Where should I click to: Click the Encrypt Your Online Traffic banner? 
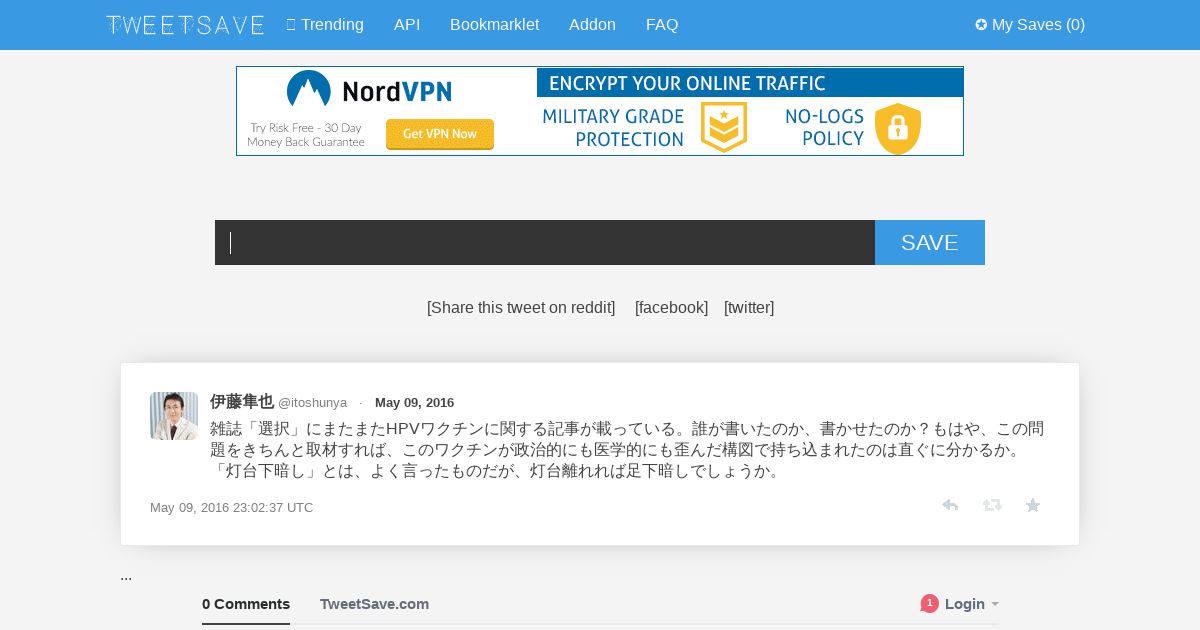pyautogui.click(x=750, y=83)
